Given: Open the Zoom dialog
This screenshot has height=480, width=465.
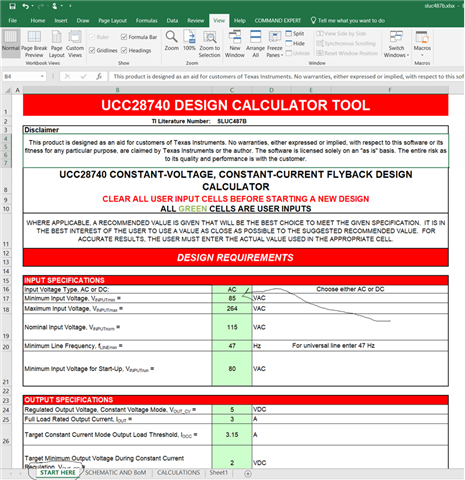Looking at the screenshot, I should [x=172, y=41].
